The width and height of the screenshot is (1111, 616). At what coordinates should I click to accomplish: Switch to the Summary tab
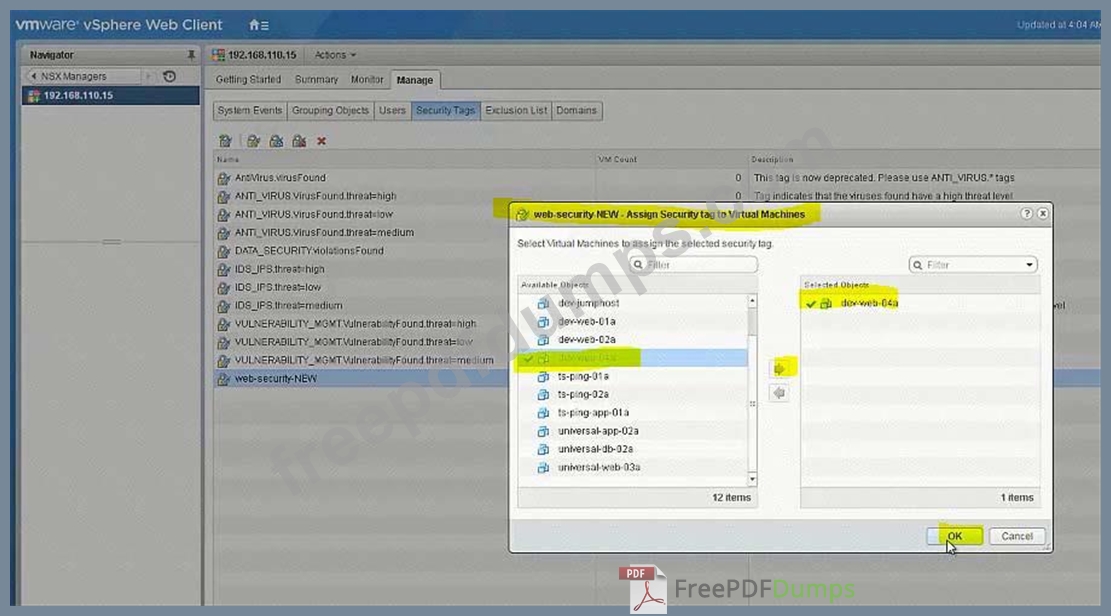point(316,79)
